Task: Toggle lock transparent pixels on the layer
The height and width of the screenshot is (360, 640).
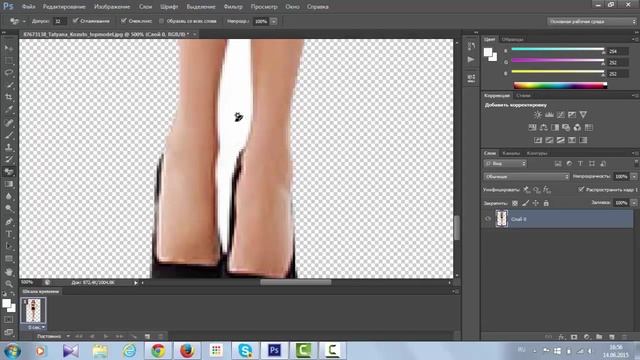Action: [x=515, y=203]
